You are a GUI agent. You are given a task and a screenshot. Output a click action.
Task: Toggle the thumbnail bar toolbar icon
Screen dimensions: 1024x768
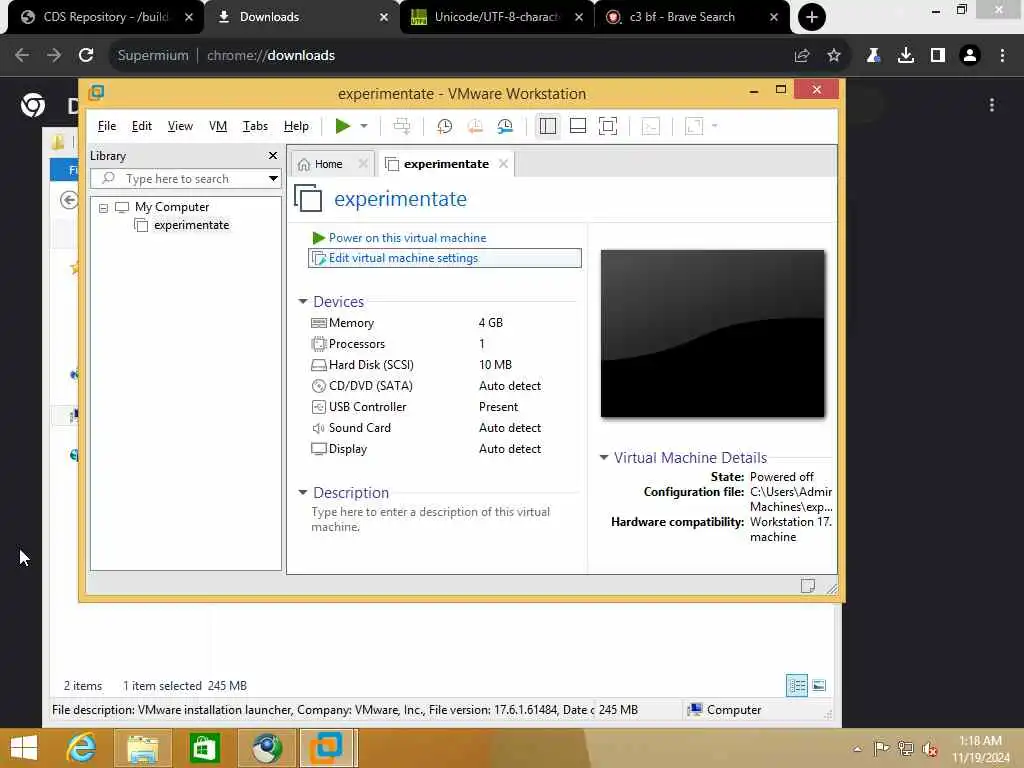[578, 126]
